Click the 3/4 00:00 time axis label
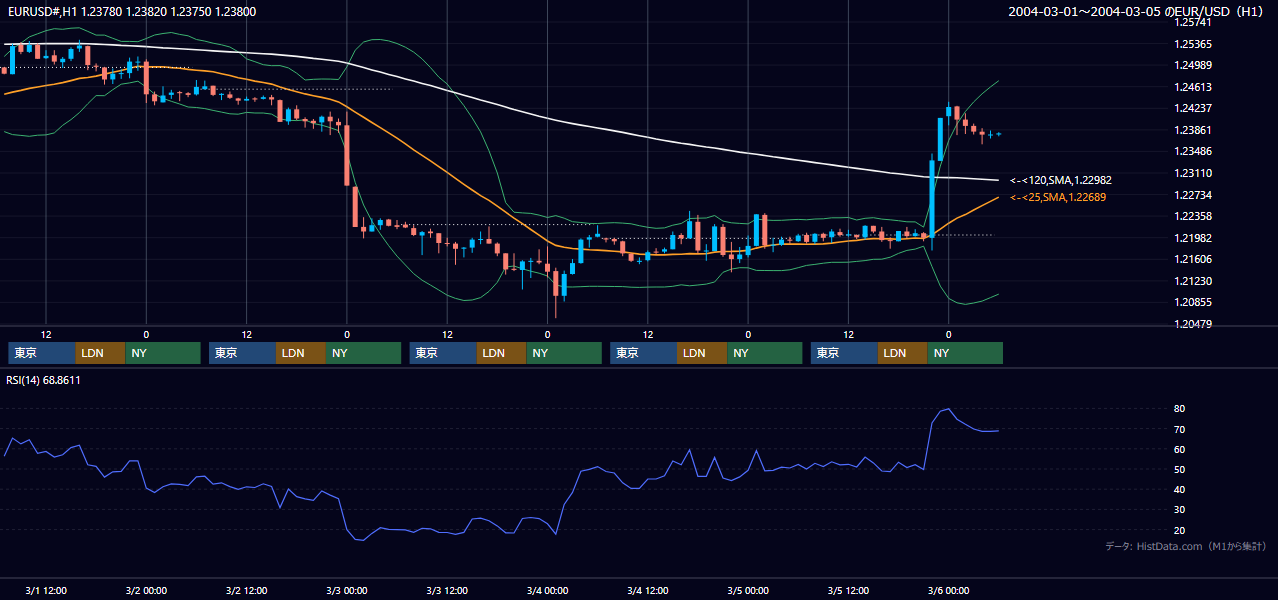Screen dimensions: 1278x600 [x=548, y=590]
